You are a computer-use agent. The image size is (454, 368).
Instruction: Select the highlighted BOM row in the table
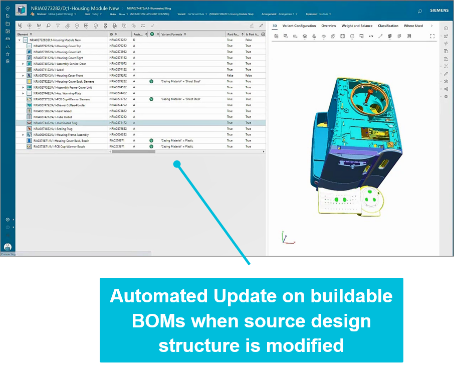click(x=141, y=123)
